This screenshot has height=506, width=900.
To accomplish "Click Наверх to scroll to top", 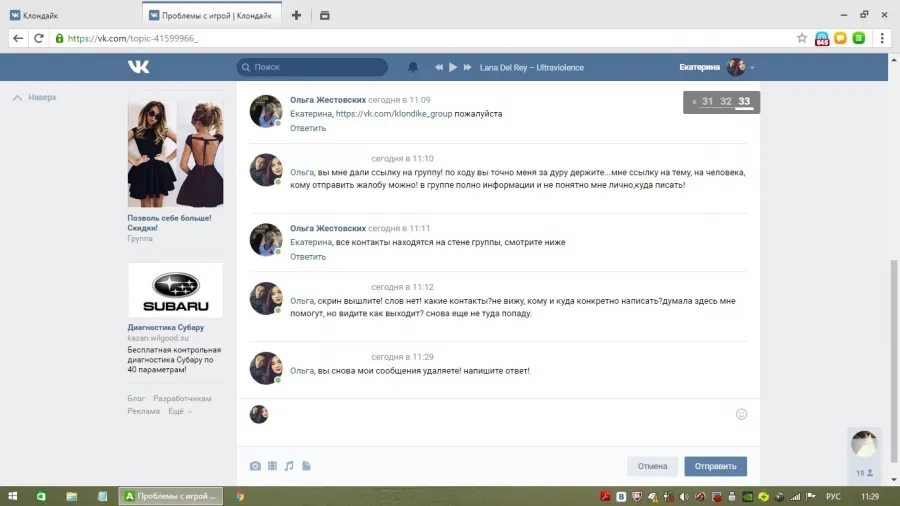I will pos(35,98).
